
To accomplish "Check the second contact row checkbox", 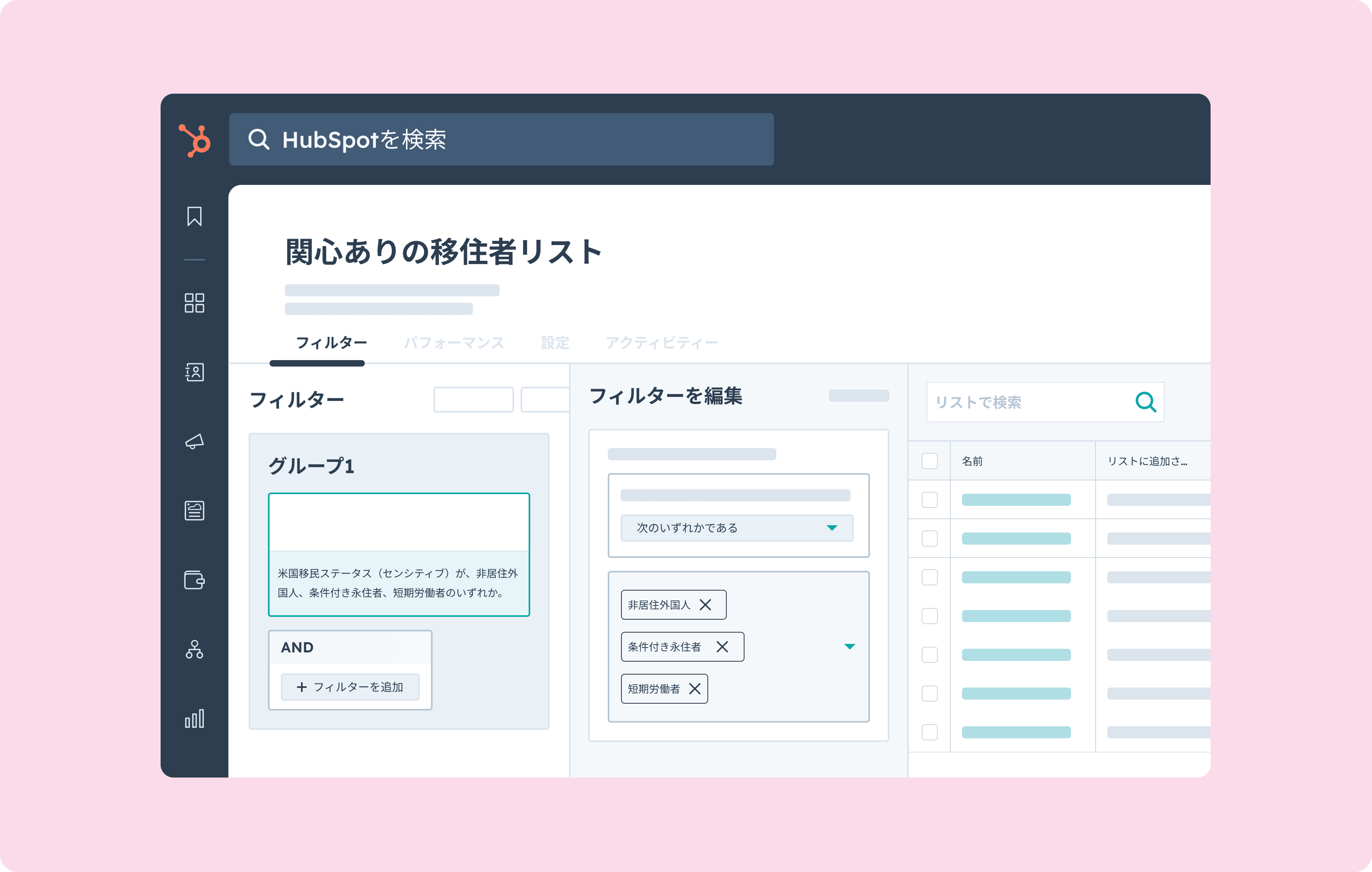I will [x=930, y=539].
